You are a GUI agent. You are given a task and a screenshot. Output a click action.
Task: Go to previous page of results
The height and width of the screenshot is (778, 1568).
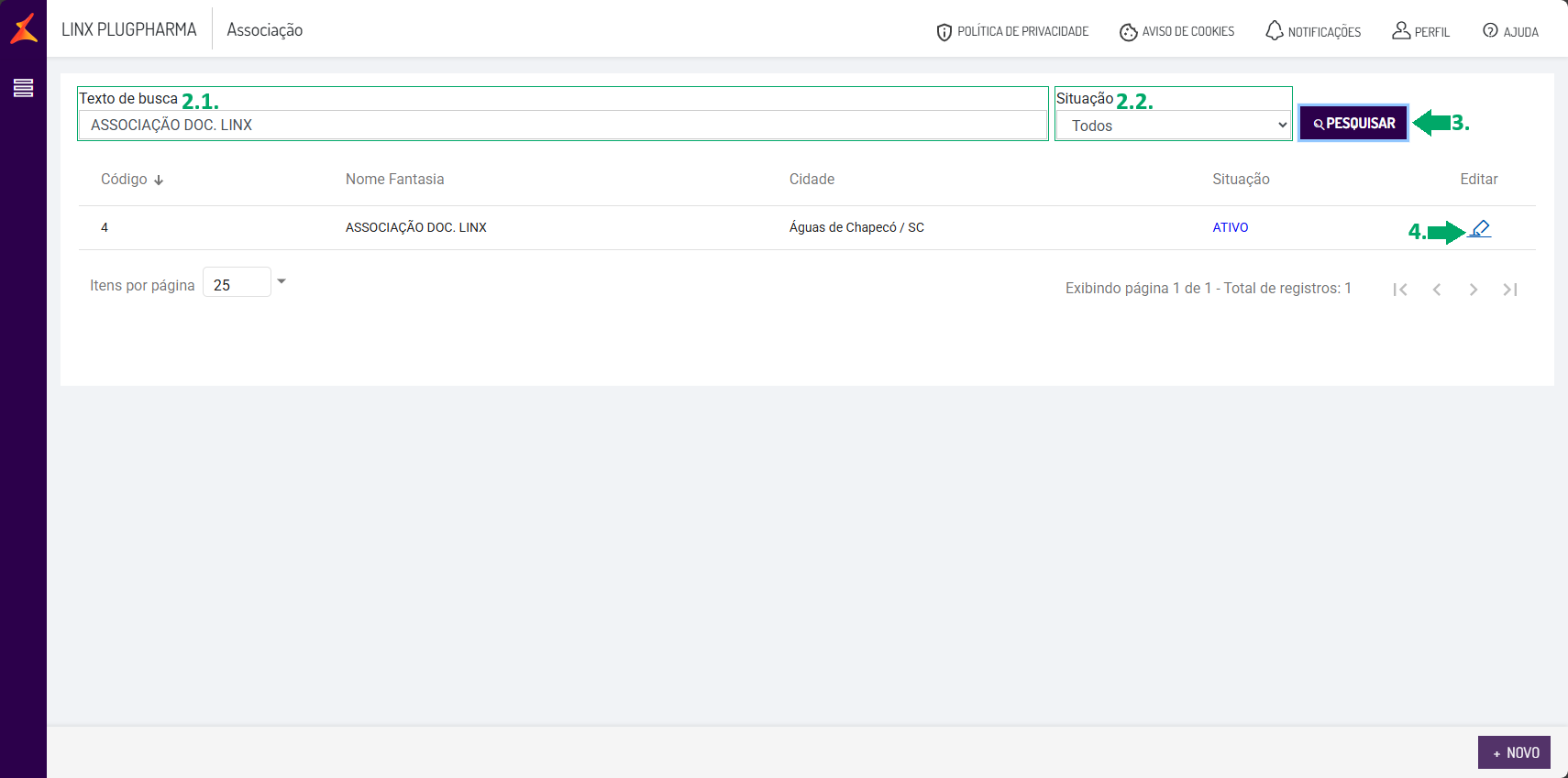click(x=1437, y=290)
